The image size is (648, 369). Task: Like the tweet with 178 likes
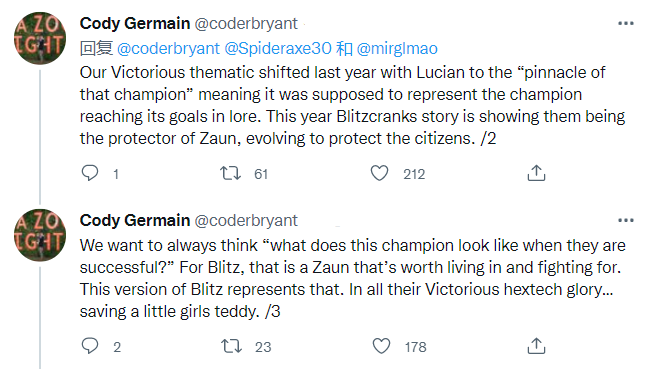point(381,346)
